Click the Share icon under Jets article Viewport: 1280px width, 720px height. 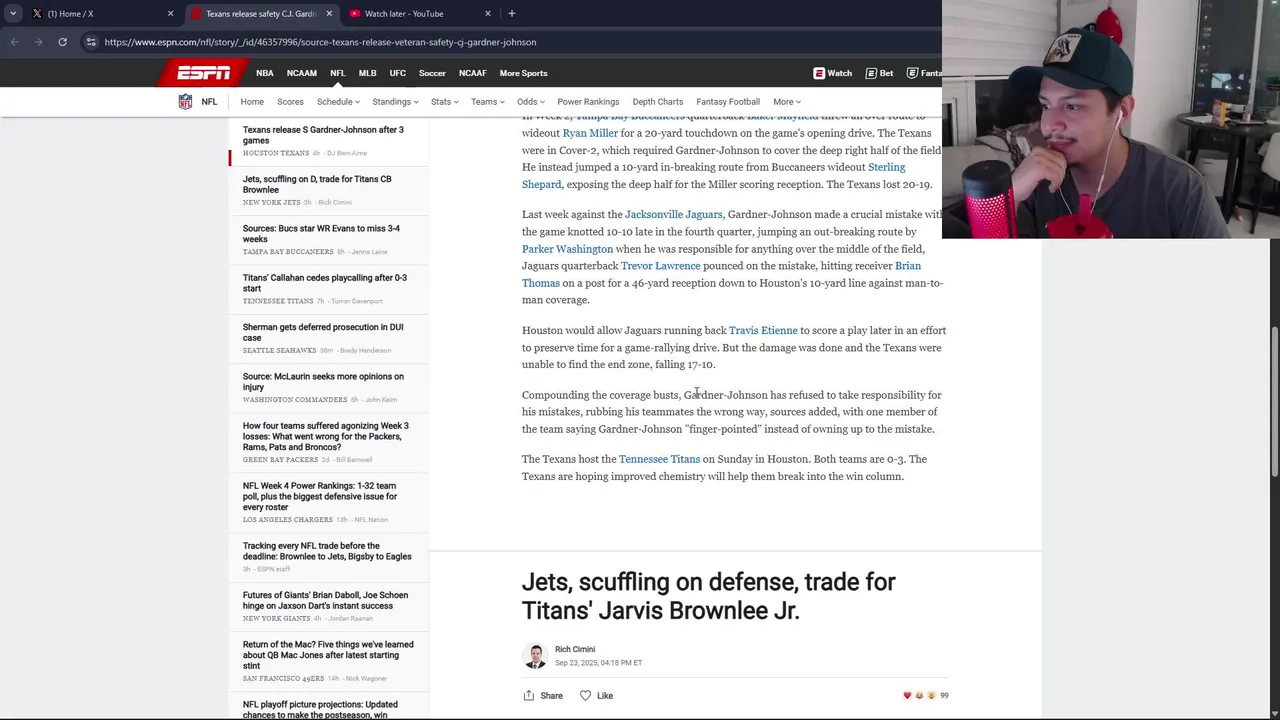(543, 695)
